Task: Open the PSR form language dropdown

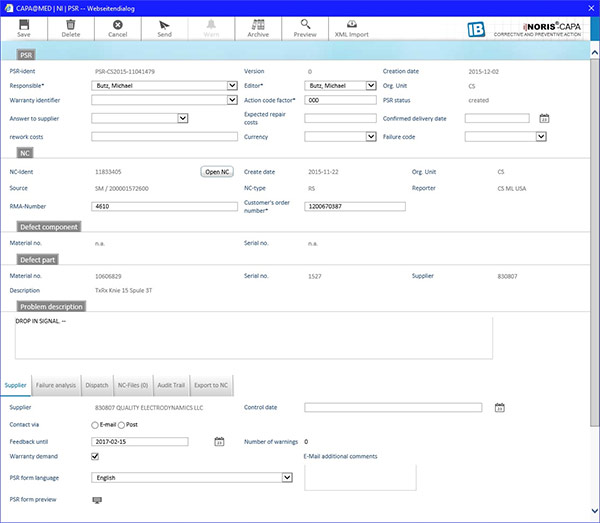Action: 287,477
